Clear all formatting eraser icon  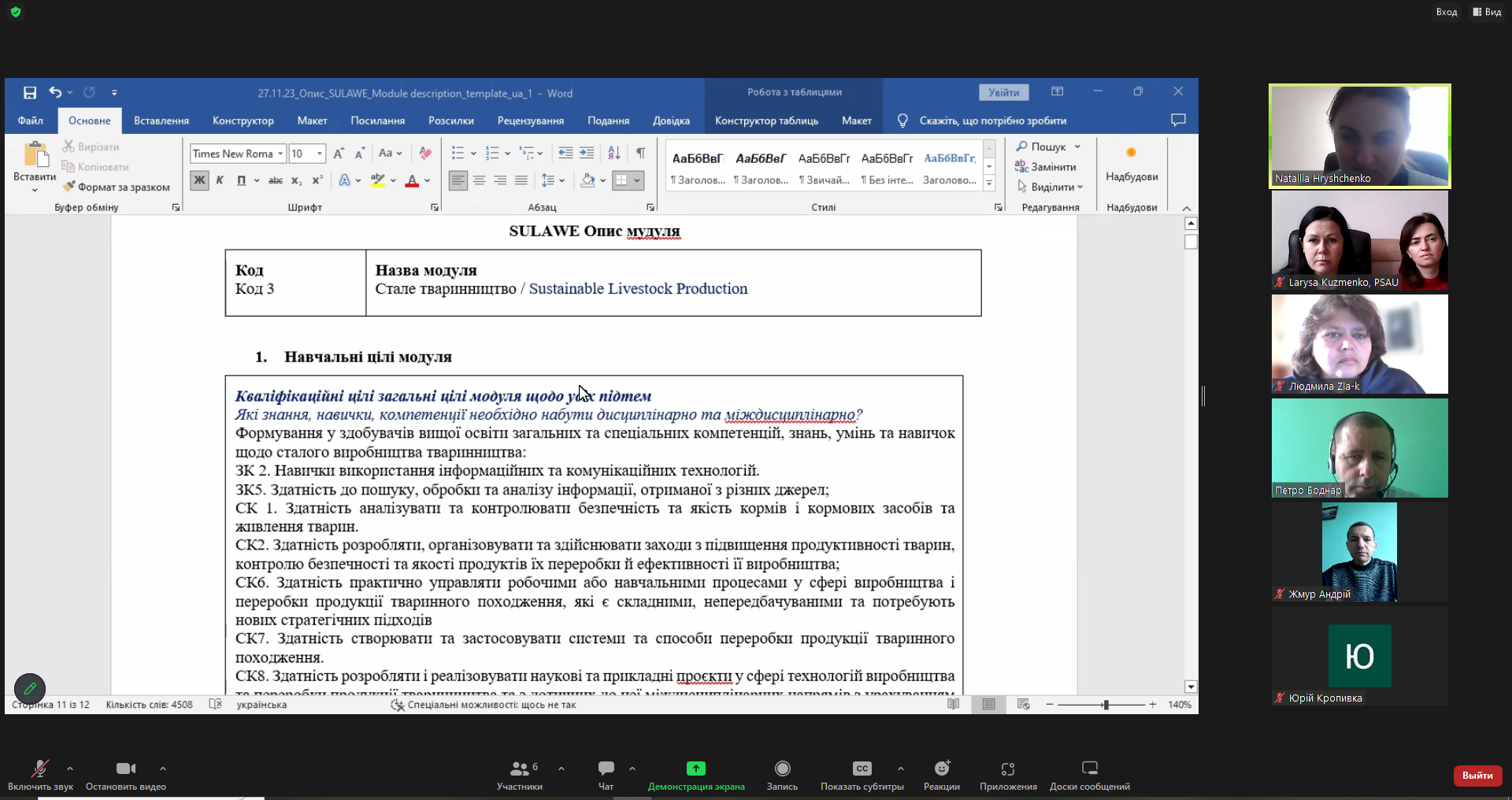425,154
